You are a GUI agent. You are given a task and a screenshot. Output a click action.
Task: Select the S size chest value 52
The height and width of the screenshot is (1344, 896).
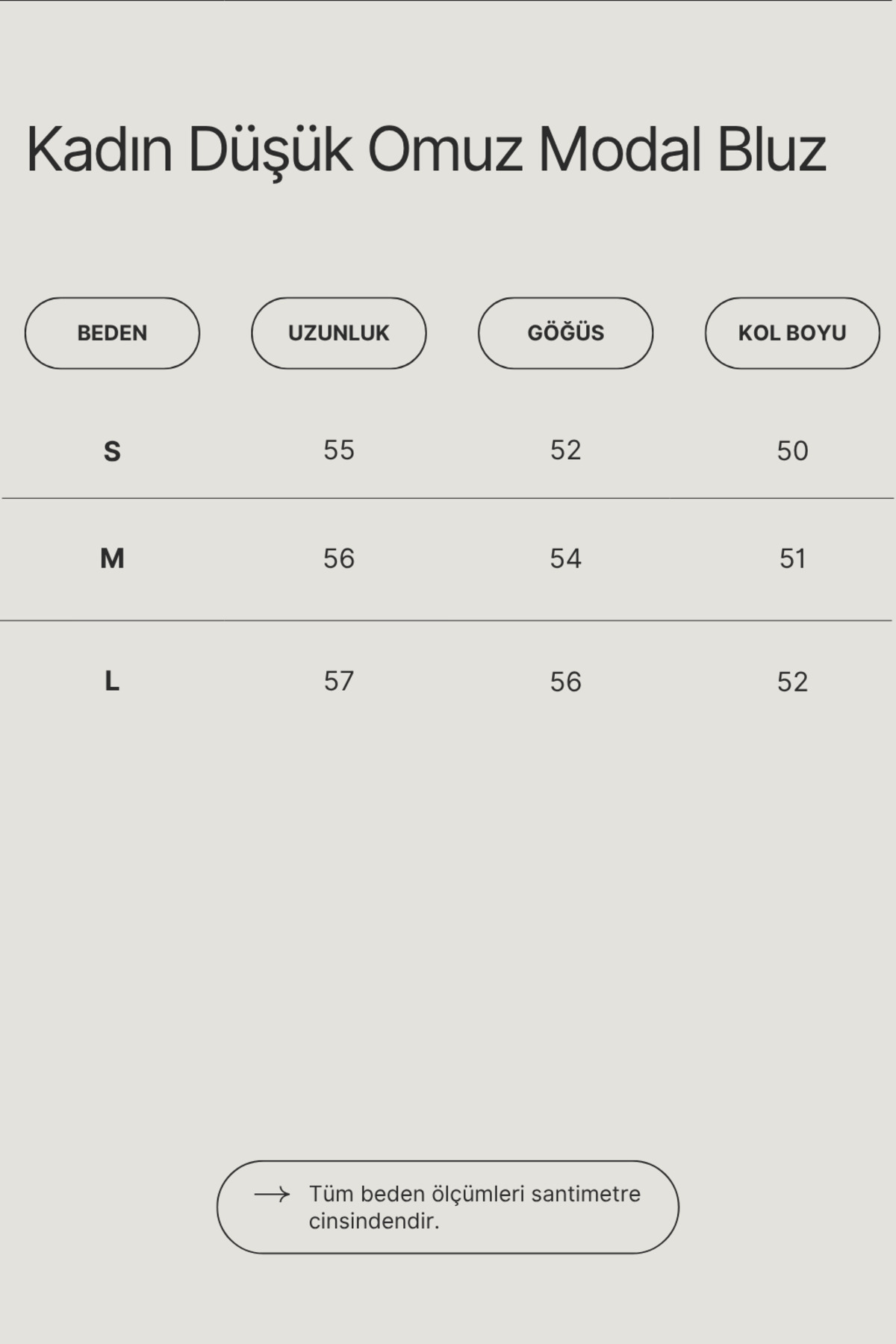(x=565, y=450)
